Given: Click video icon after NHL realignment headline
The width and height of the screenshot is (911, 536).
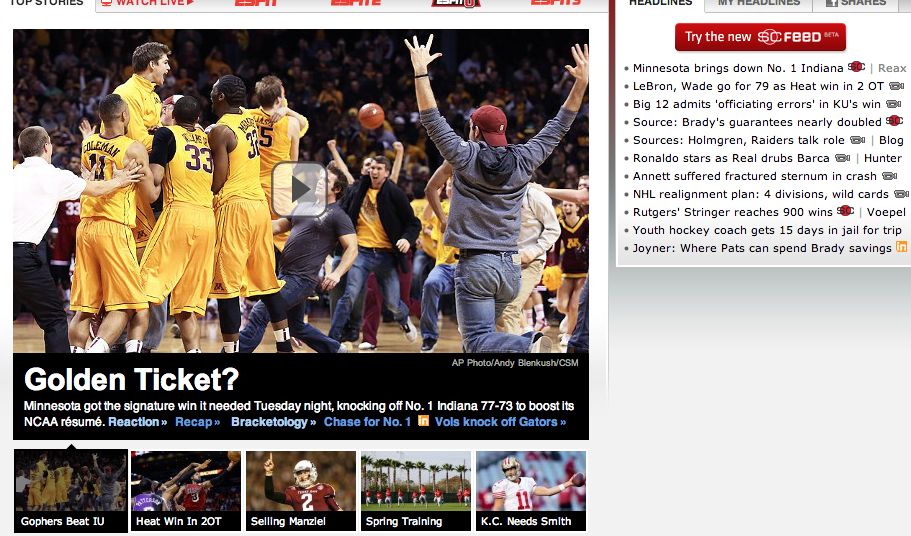Looking at the screenshot, I should [902, 194].
